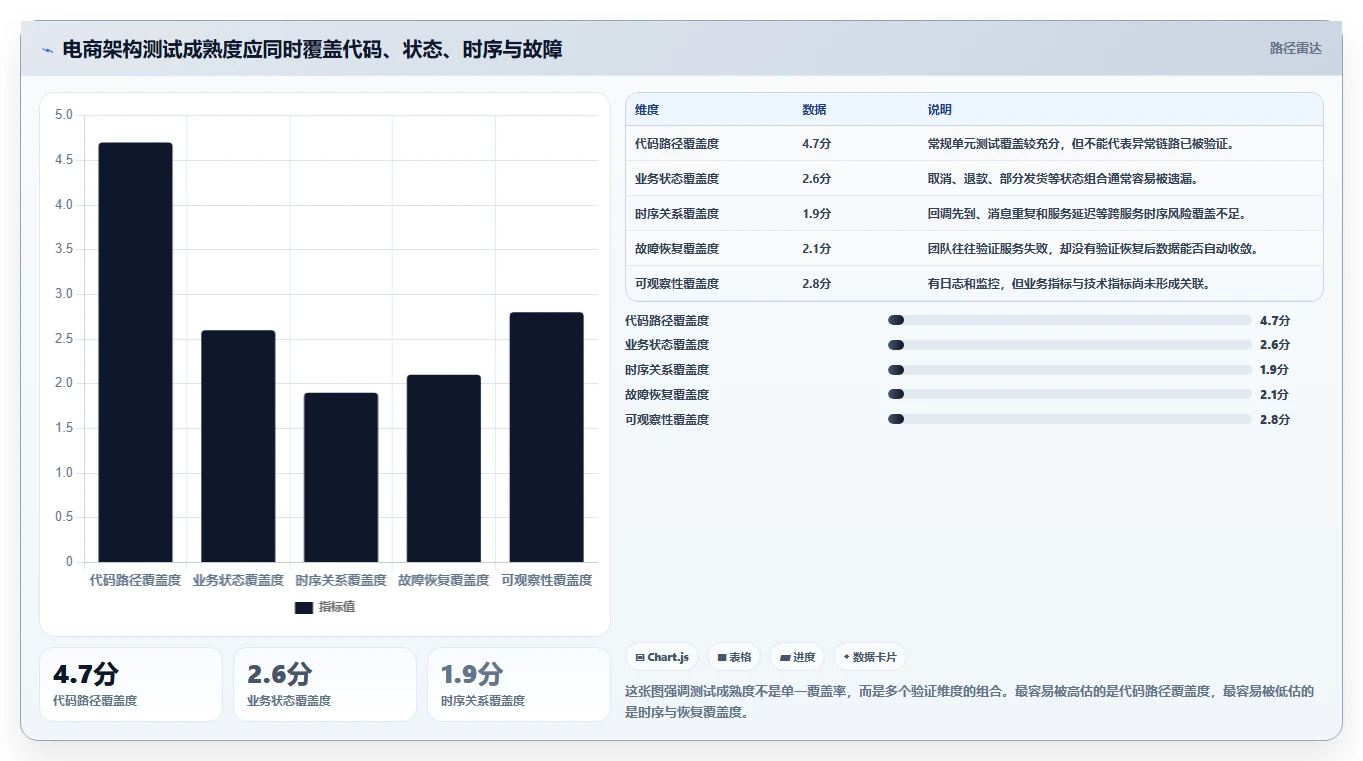Screen dimensions: 1363x761
Task: Click the lightning icon beside the title
Action: click(48, 49)
